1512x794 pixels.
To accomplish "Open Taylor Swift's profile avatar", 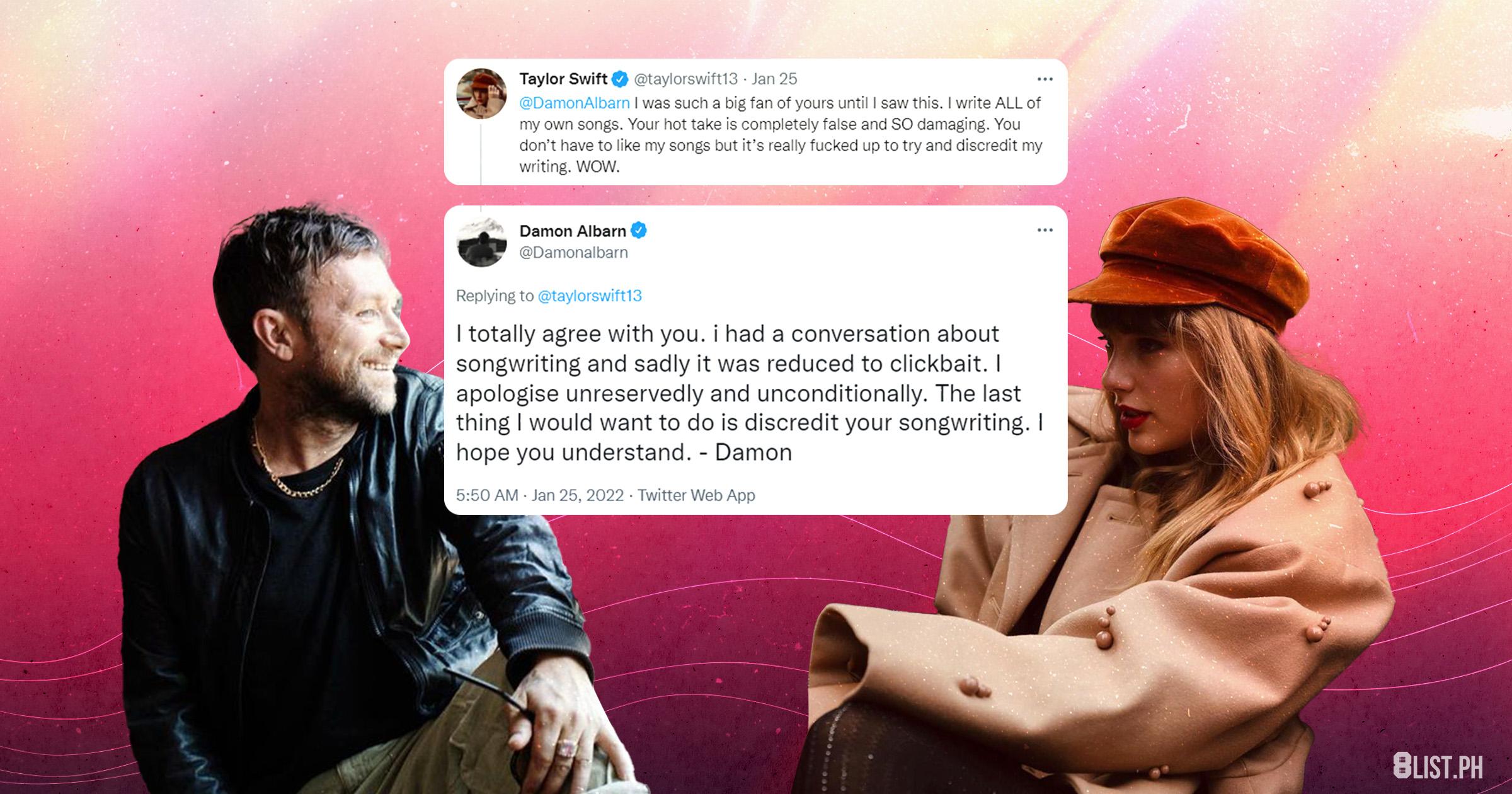I will click(x=481, y=94).
